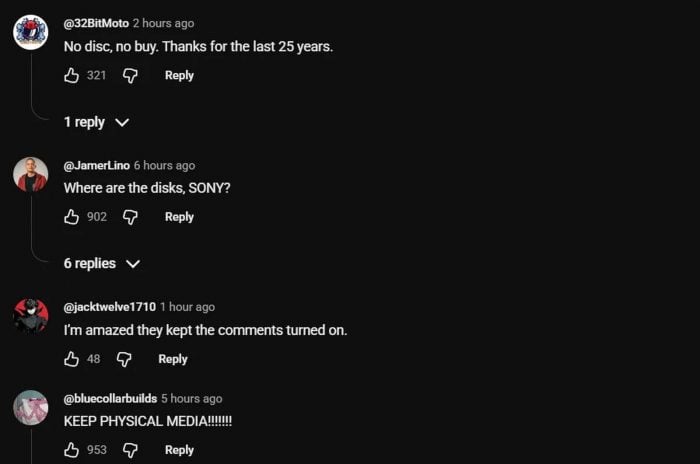Reply to the 'KEEP PHYSICAL MEDIA' comment
The image size is (700, 464).
point(179,450)
